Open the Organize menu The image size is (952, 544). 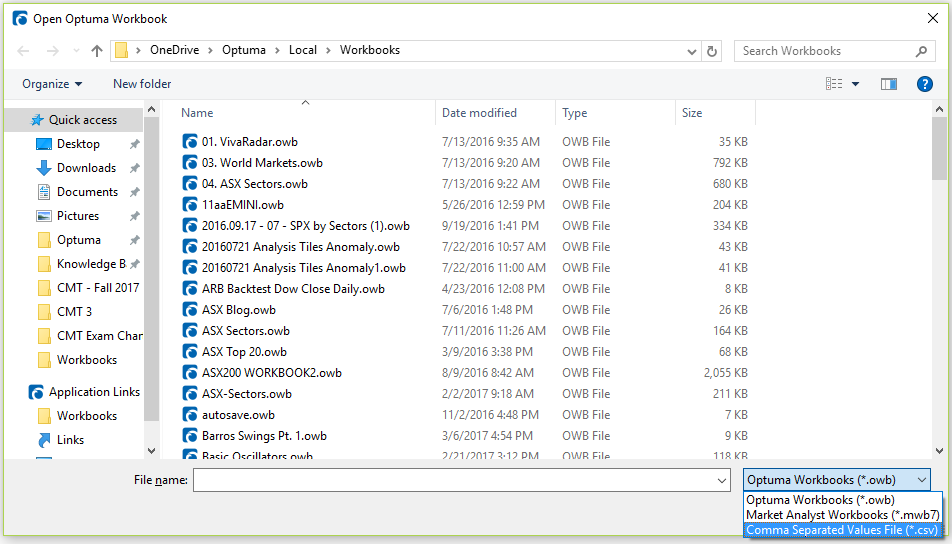pyautogui.click(x=52, y=84)
